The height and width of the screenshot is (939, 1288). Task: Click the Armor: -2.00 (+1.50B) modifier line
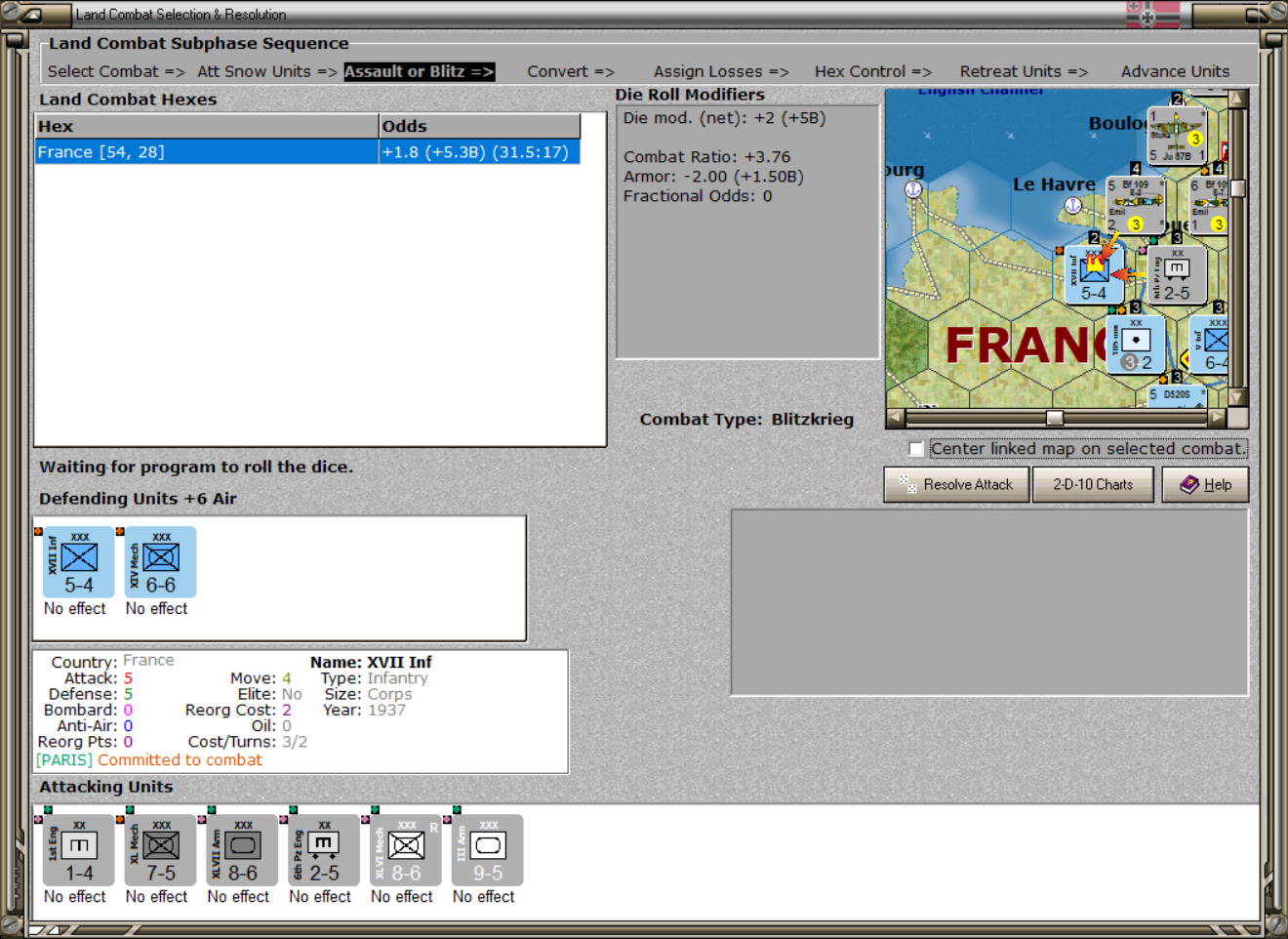713,177
